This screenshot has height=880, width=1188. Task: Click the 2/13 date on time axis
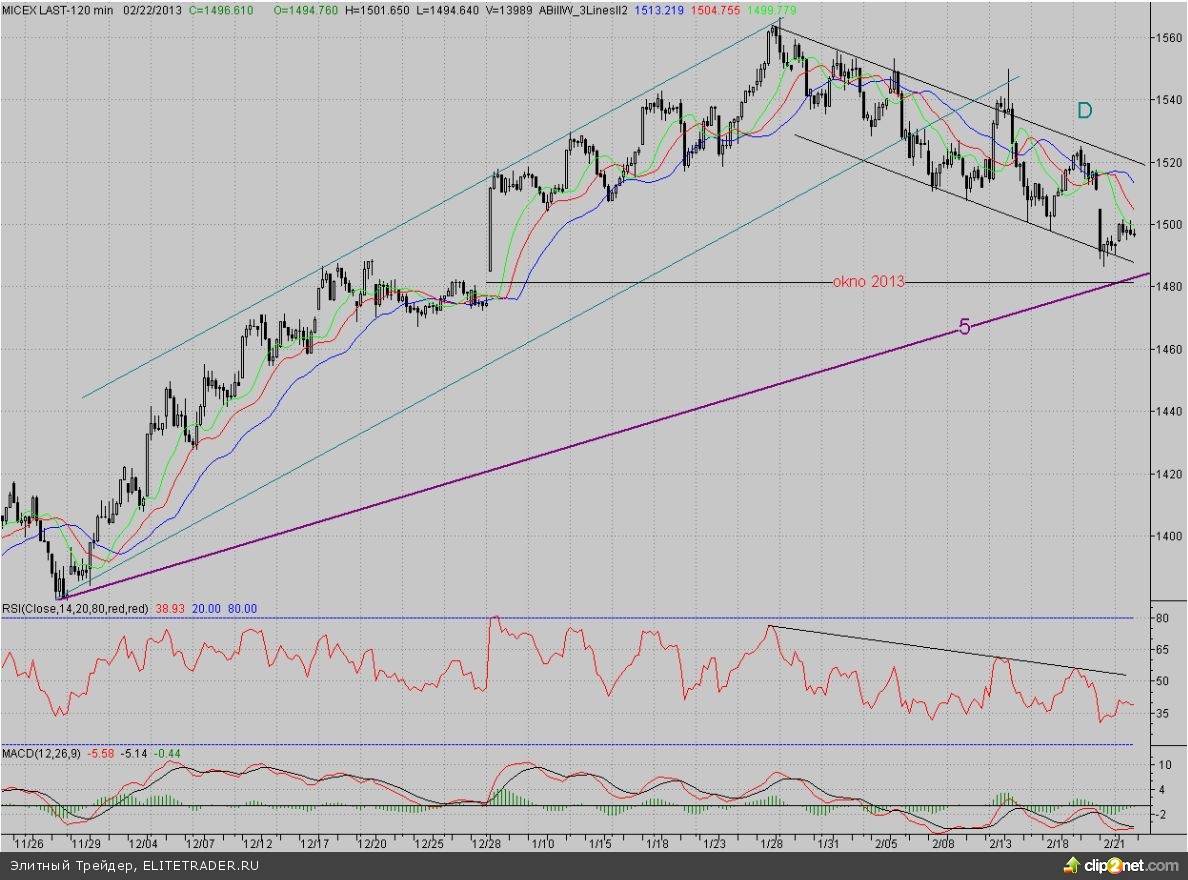(x=1000, y=843)
